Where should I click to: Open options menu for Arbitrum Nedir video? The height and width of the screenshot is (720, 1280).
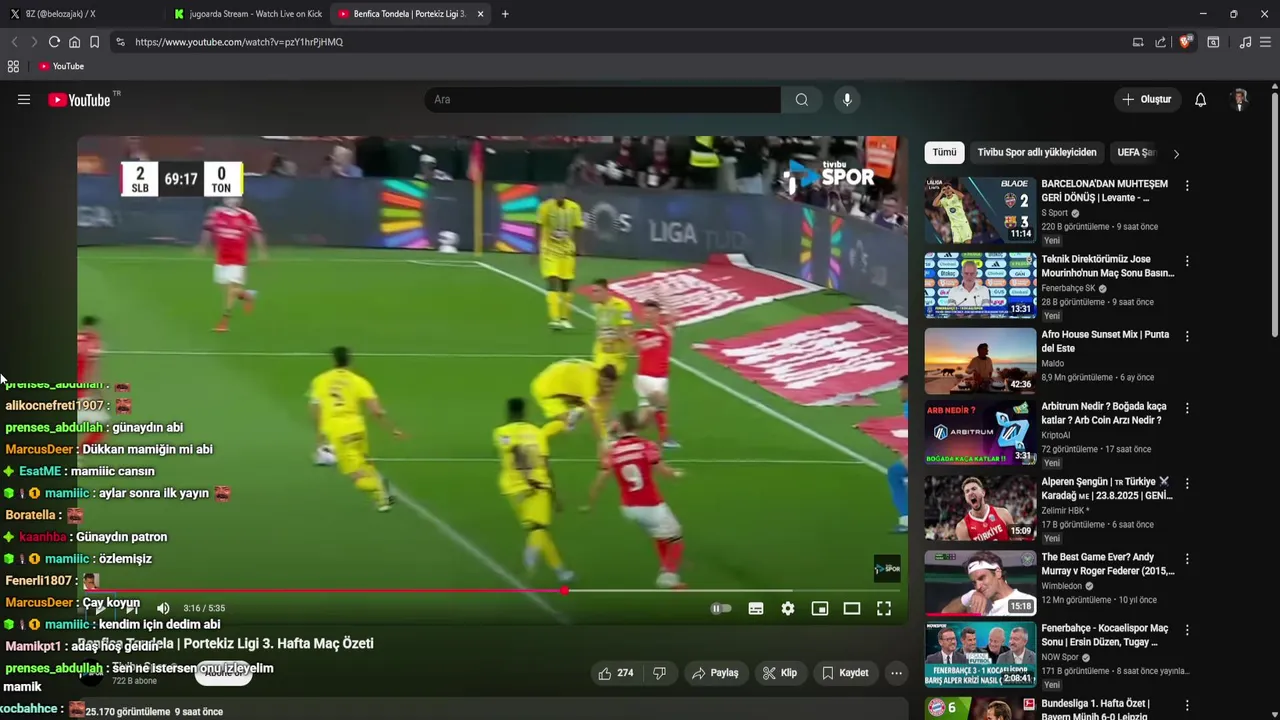pos(1187,408)
